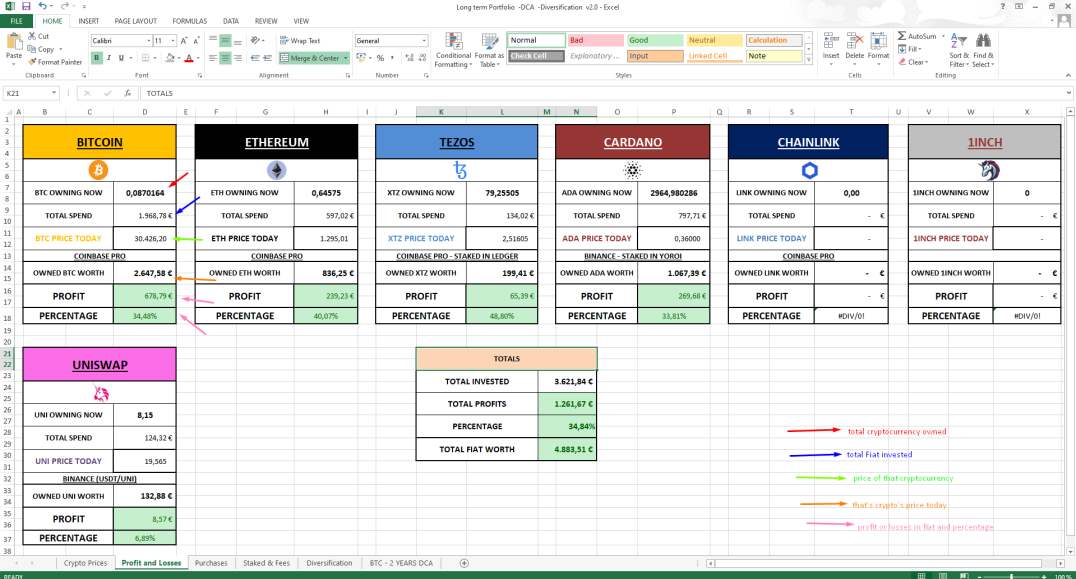
Task: Apply Percent Style number format
Action: click(x=380, y=58)
